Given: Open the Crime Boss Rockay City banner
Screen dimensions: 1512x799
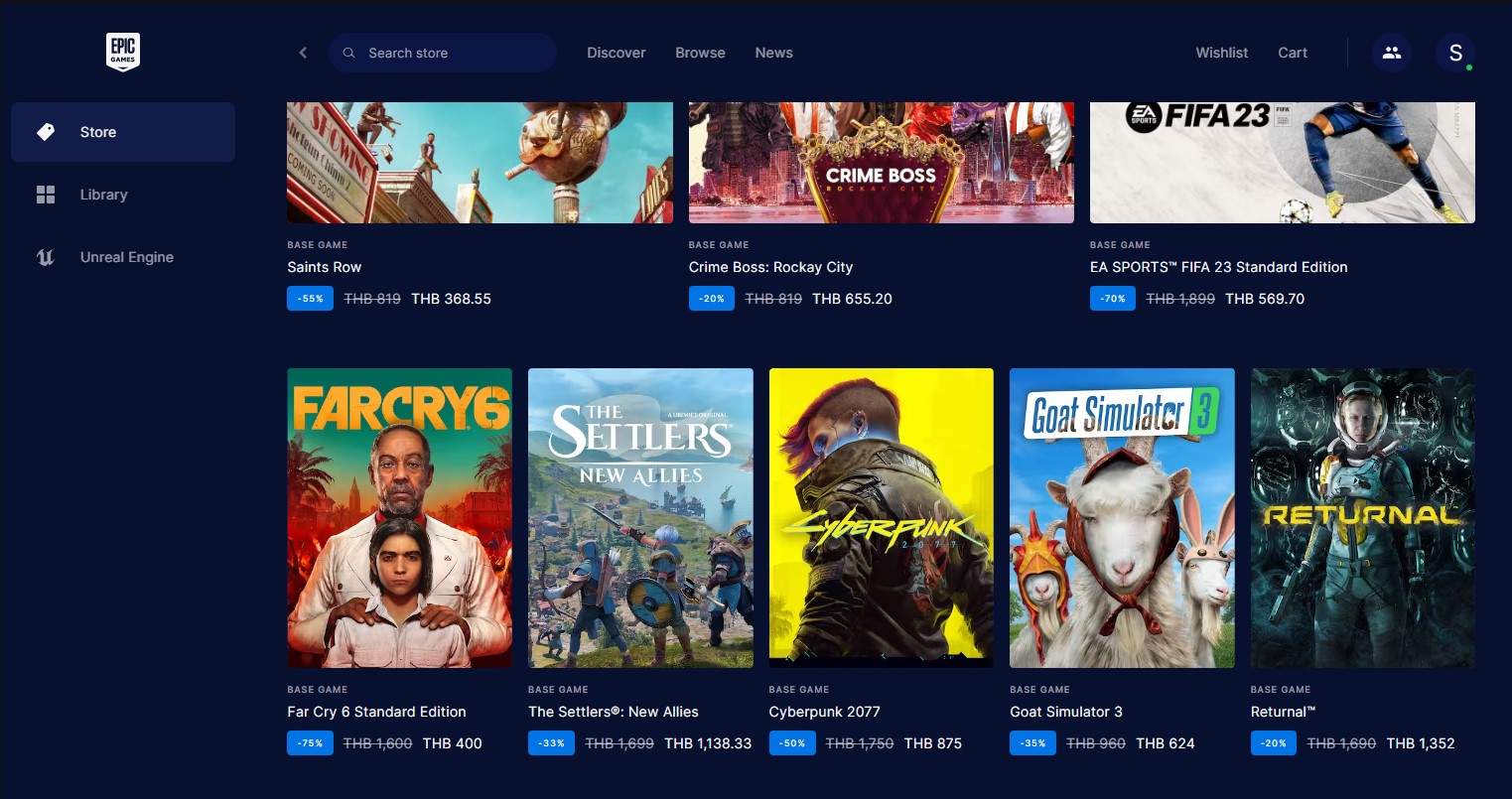Looking at the screenshot, I should tap(882, 163).
